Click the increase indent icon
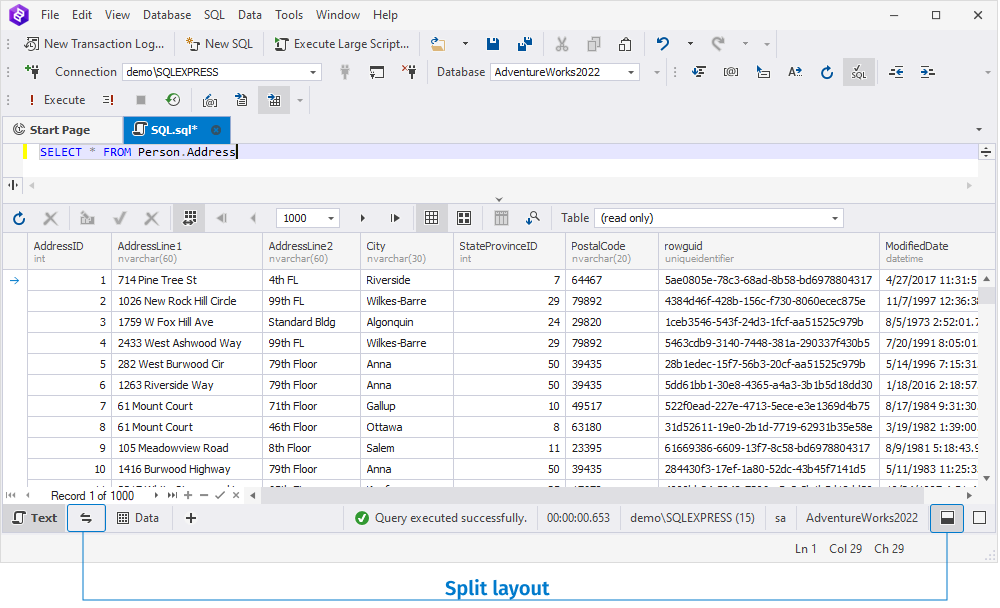1000x608 pixels. coord(927,72)
